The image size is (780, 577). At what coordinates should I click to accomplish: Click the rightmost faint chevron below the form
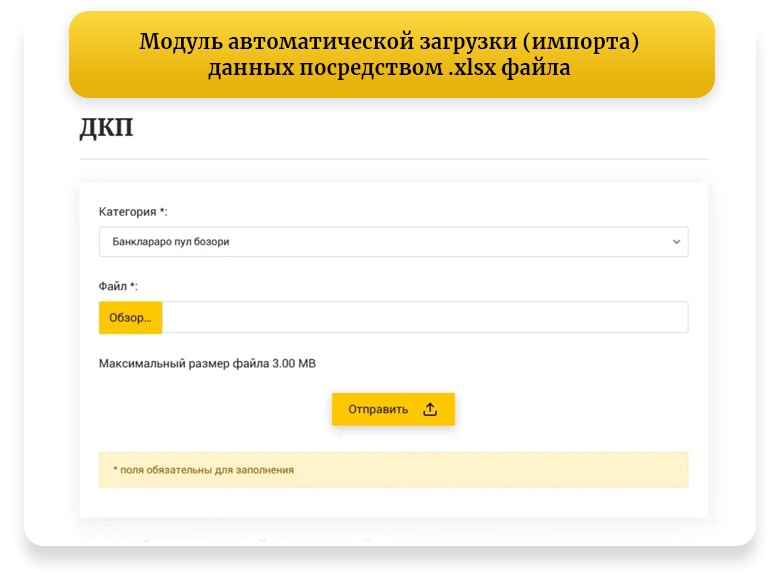[367, 540]
